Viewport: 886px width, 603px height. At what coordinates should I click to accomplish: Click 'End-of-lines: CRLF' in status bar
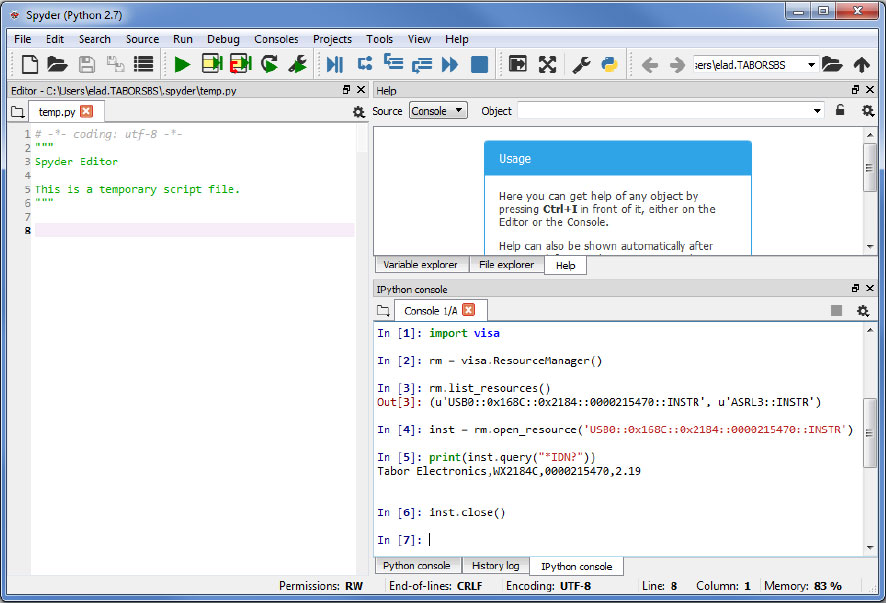click(x=436, y=586)
